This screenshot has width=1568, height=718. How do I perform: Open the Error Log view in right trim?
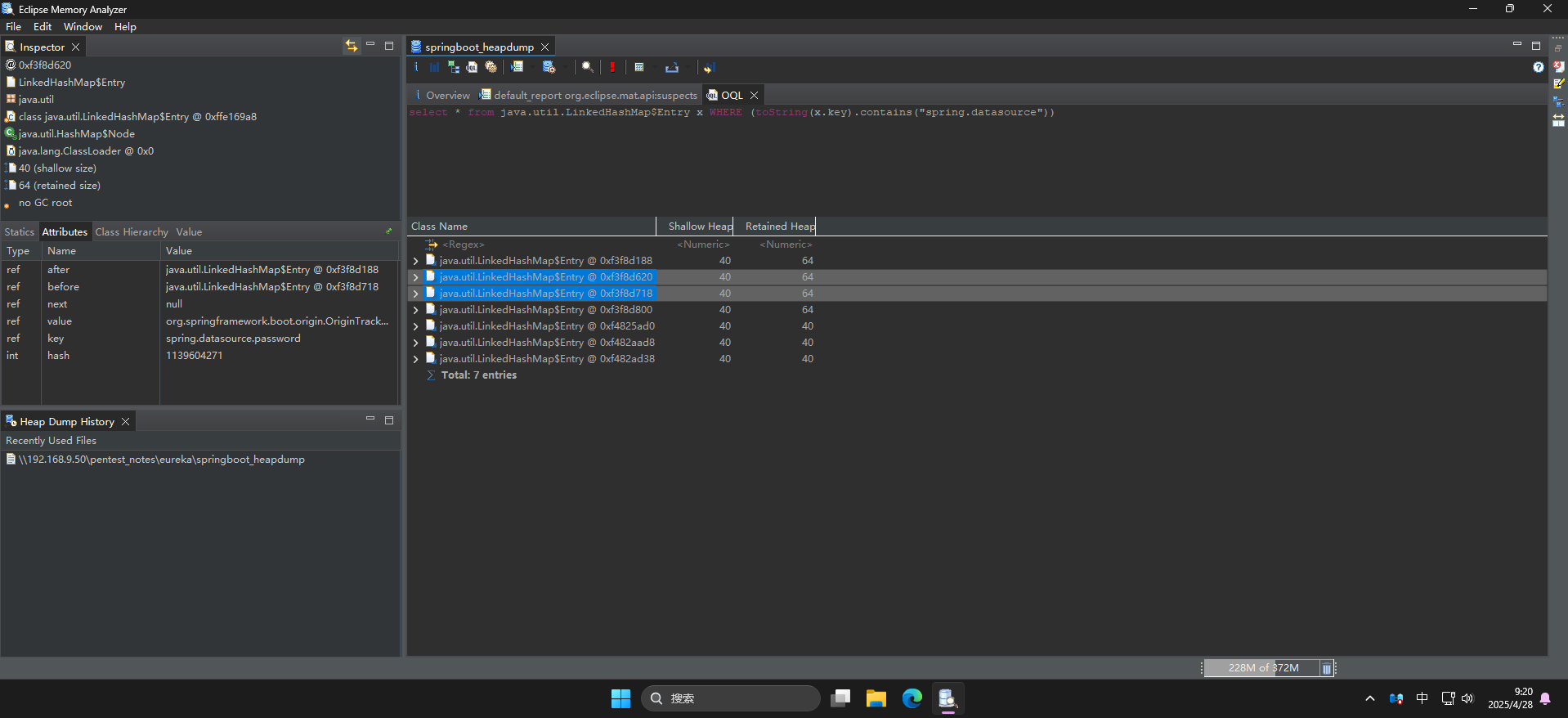(x=1558, y=66)
